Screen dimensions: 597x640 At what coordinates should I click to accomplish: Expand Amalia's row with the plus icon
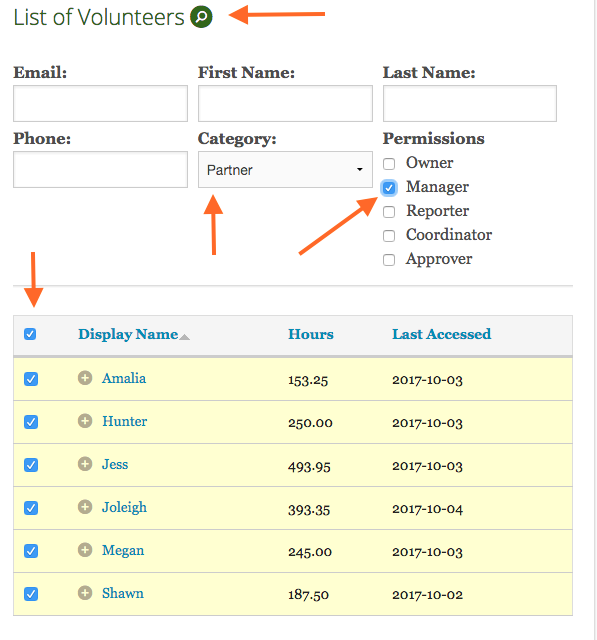(85, 378)
